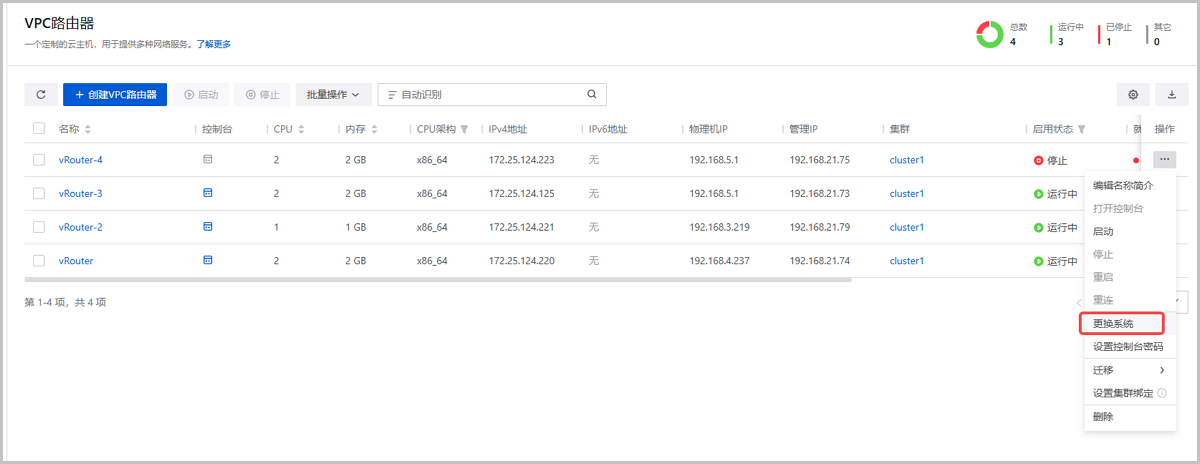Open the 了解更多 link

[213, 44]
